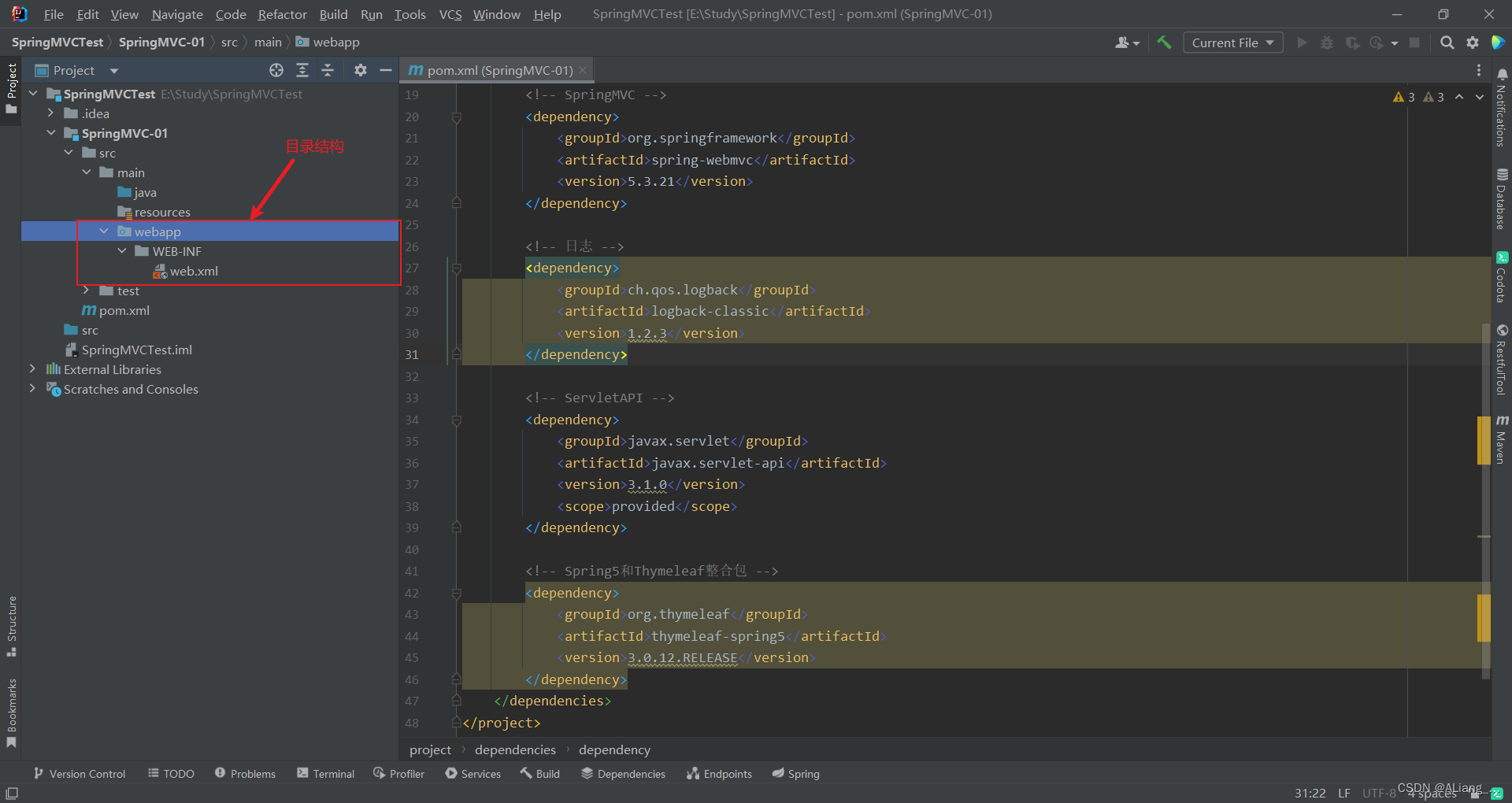
Task: Click the Build project hammer icon
Action: click(x=1164, y=43)
